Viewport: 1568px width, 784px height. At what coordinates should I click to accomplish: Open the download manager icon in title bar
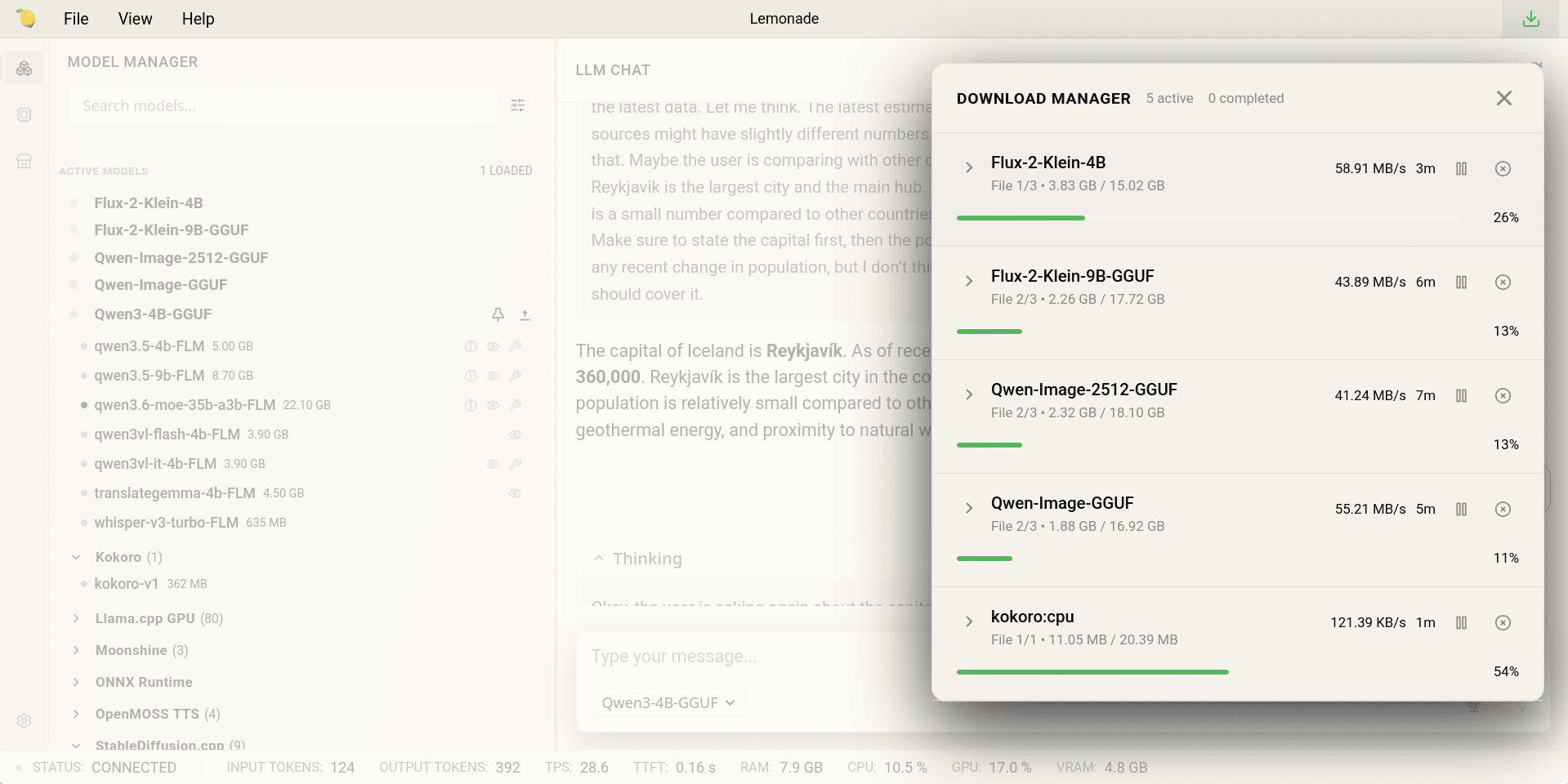(x=1531, y=19)
